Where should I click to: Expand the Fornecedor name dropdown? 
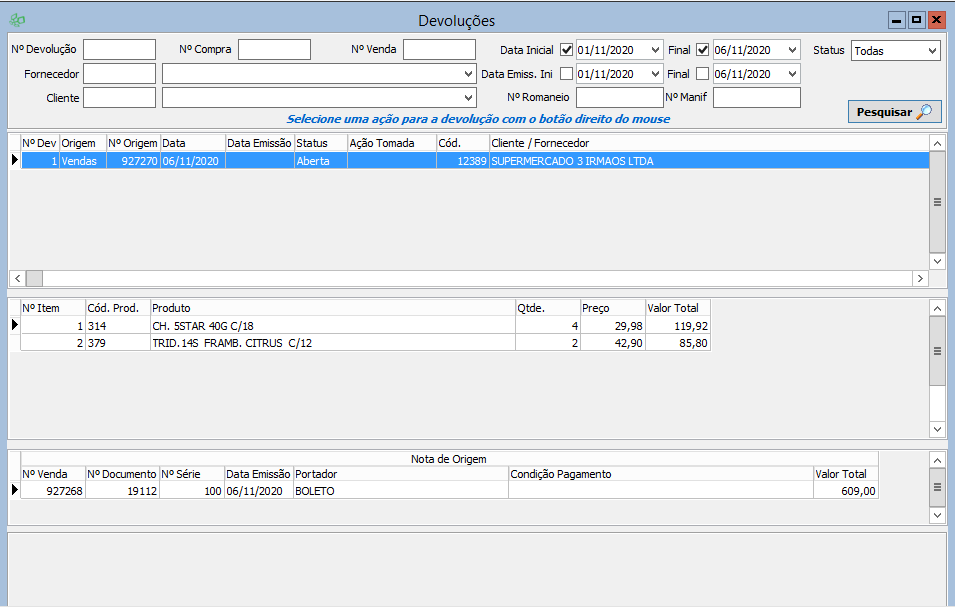pyautogui.click(x=469, y=74)
